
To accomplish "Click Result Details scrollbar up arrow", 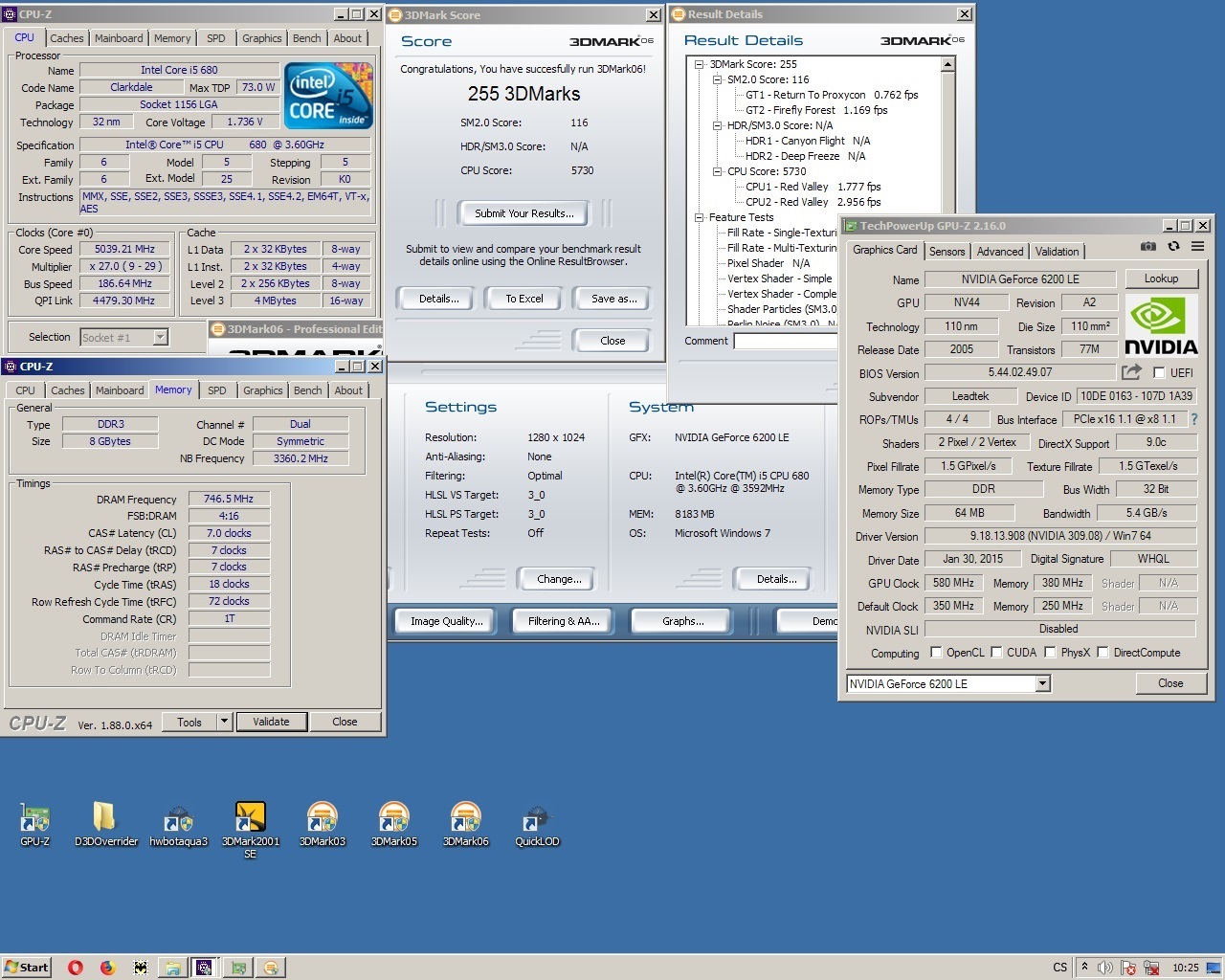I will point(947,64).
